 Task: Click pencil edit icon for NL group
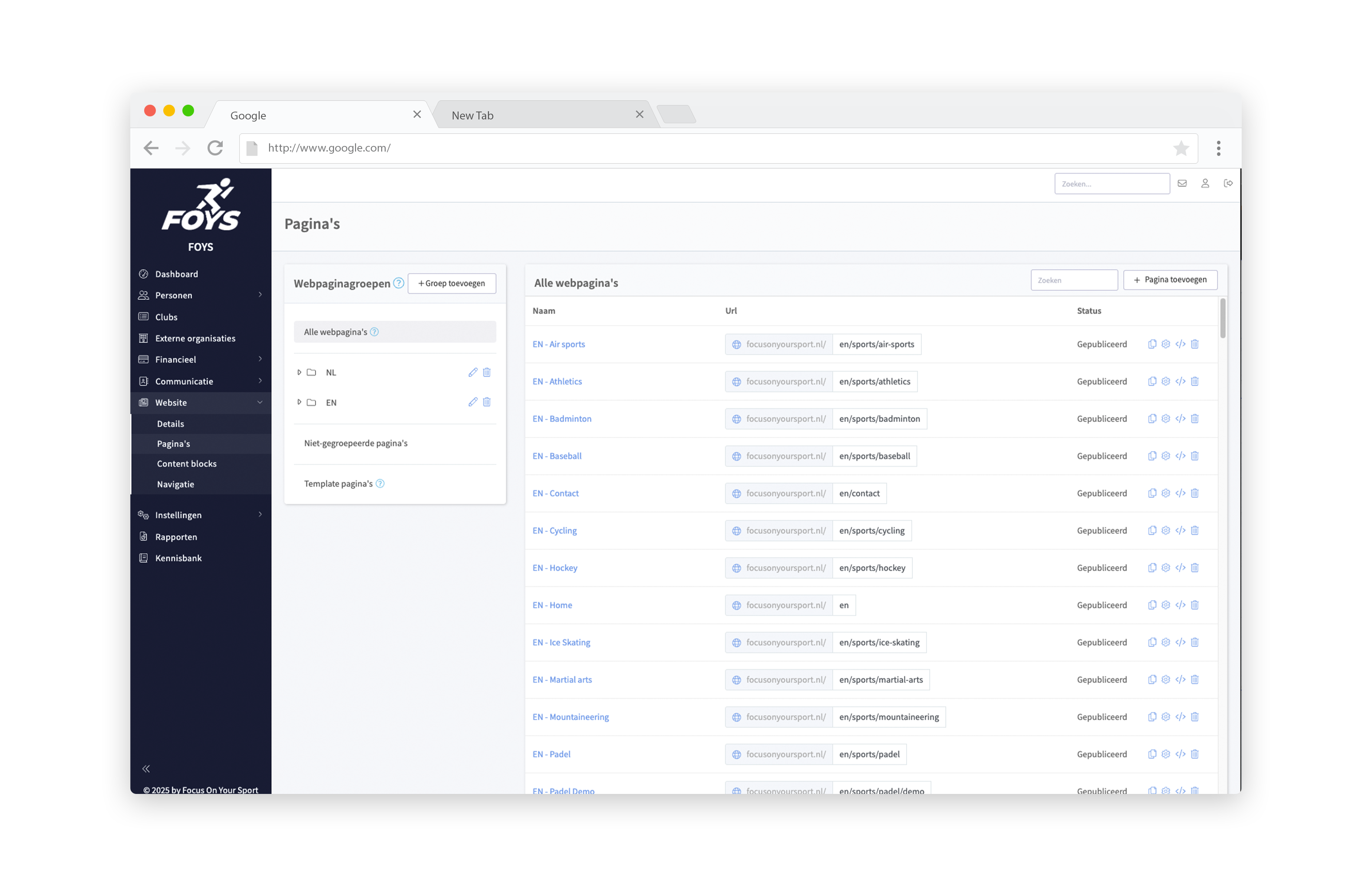tap(473, 372)
